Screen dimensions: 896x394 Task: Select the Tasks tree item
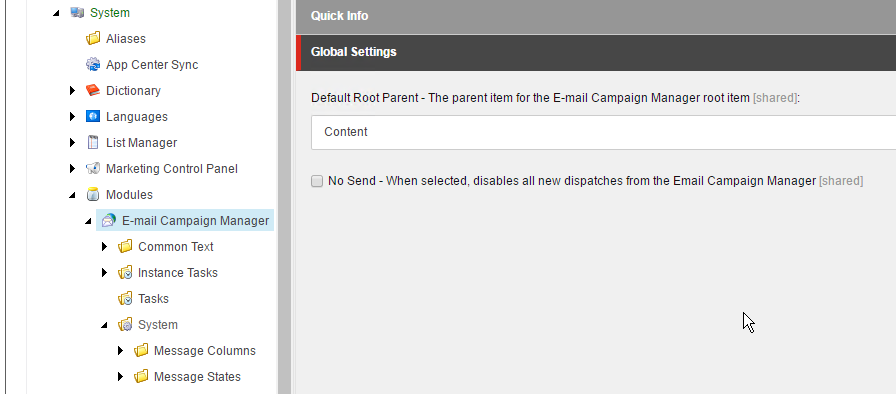153,299
